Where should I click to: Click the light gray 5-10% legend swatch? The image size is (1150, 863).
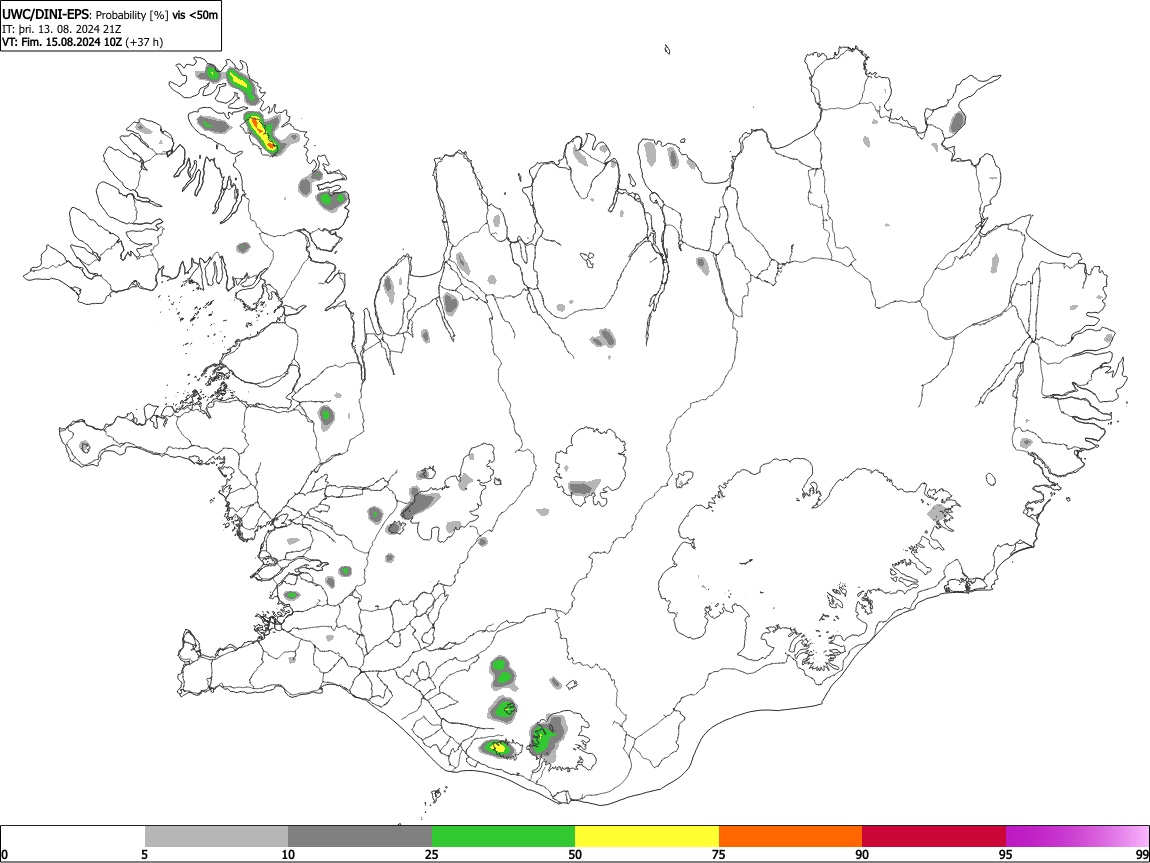216,837
